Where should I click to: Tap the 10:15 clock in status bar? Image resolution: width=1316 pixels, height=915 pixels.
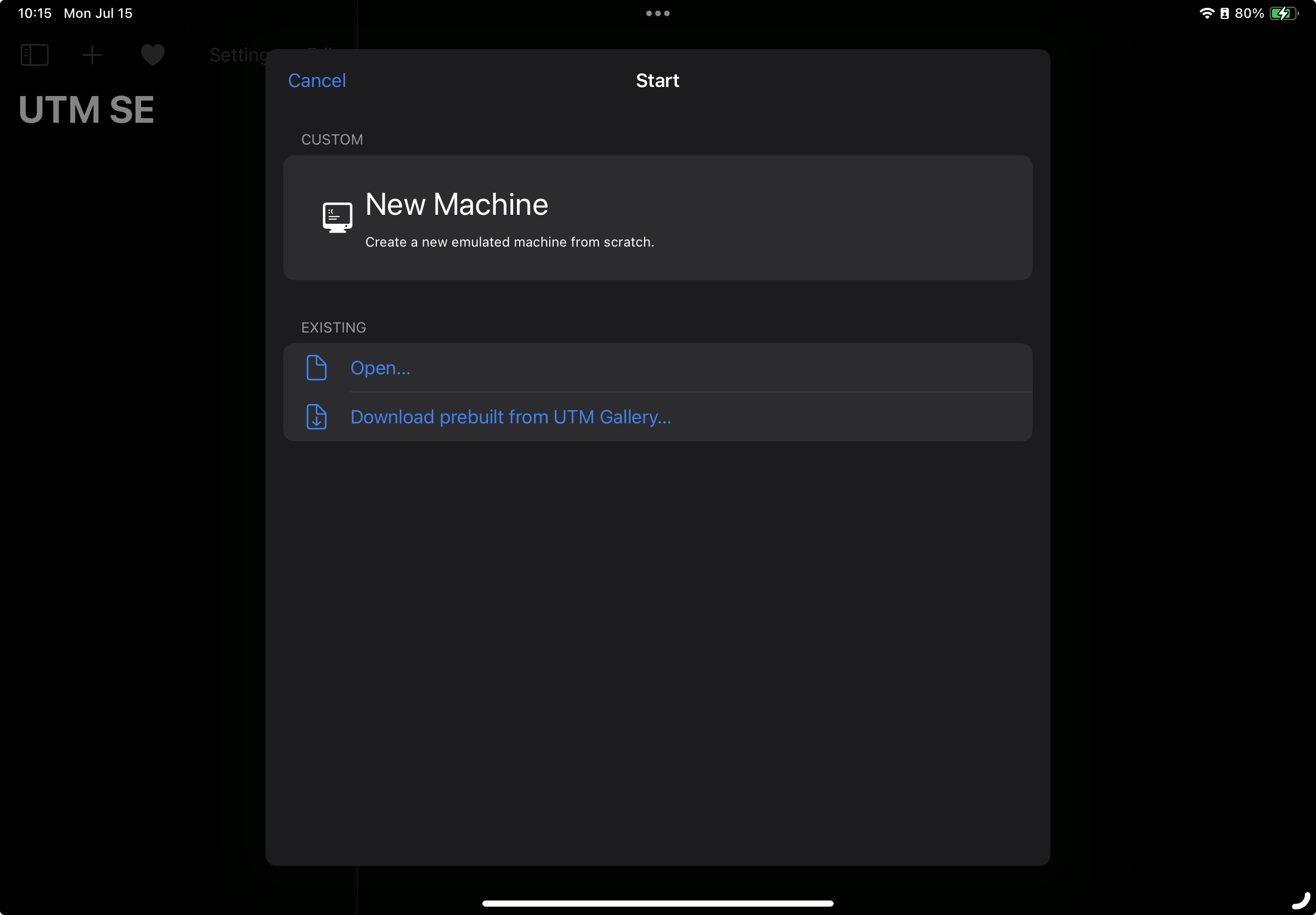35,13
